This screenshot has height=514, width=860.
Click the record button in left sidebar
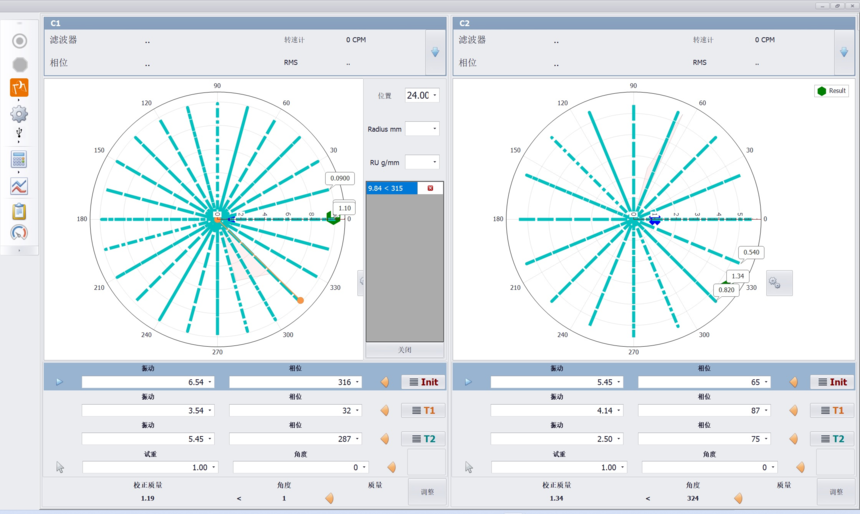19,41
